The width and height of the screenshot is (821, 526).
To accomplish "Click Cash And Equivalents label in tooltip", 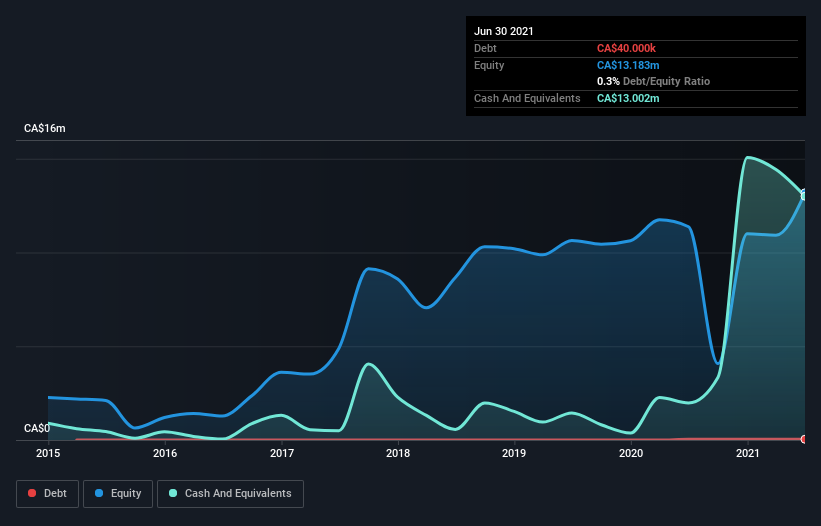I will [x=527, y=98].
